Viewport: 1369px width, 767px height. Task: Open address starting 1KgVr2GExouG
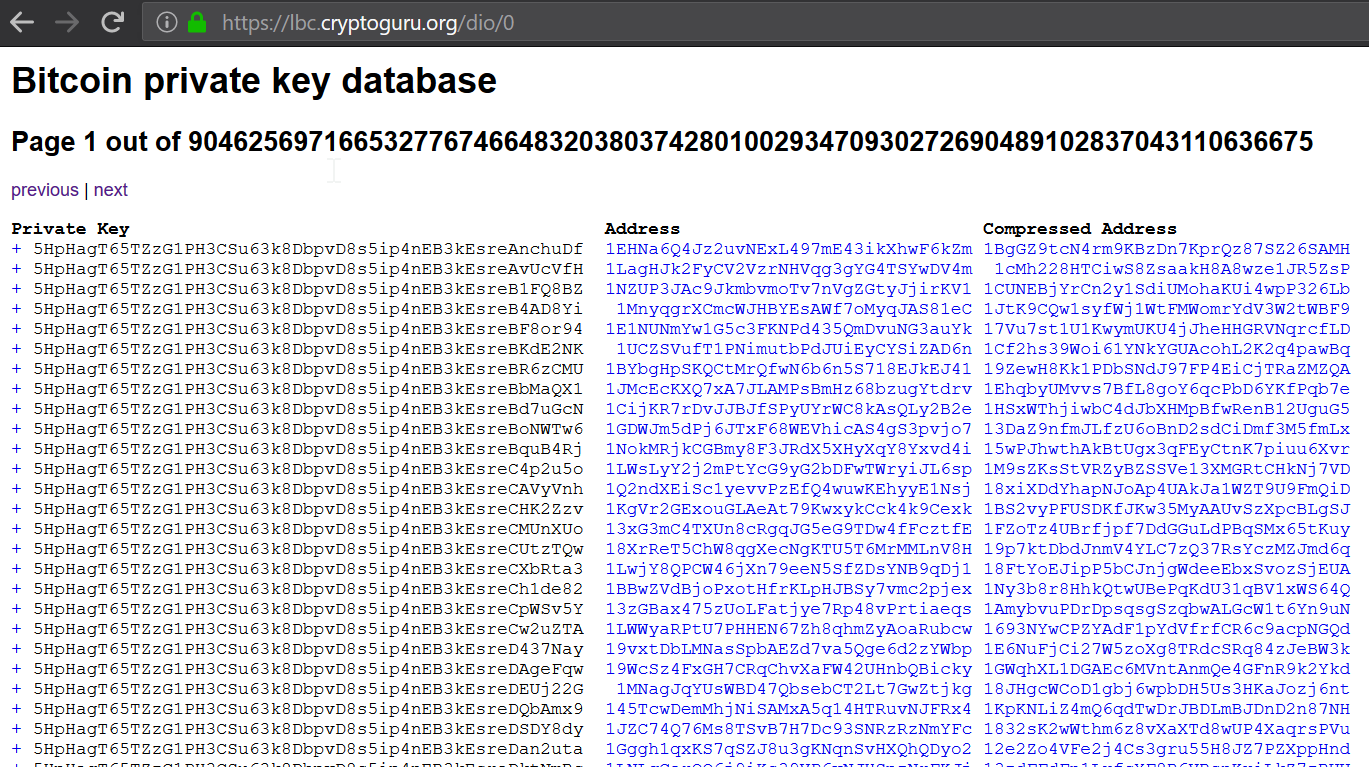coord(788,509)
